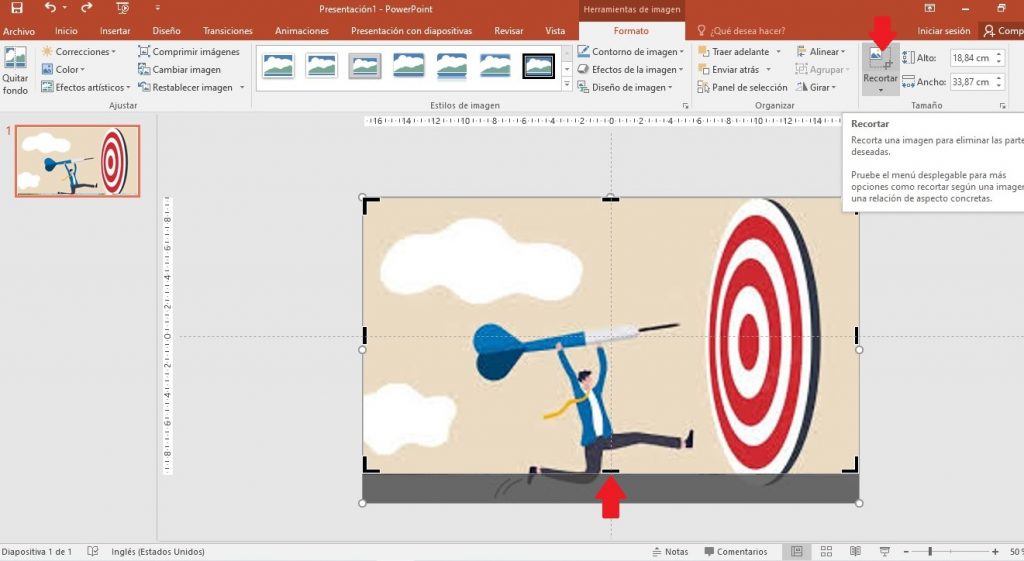Click Cambiar imagen
This screenshot has height=561, width=1024.
tap(180, 69)
